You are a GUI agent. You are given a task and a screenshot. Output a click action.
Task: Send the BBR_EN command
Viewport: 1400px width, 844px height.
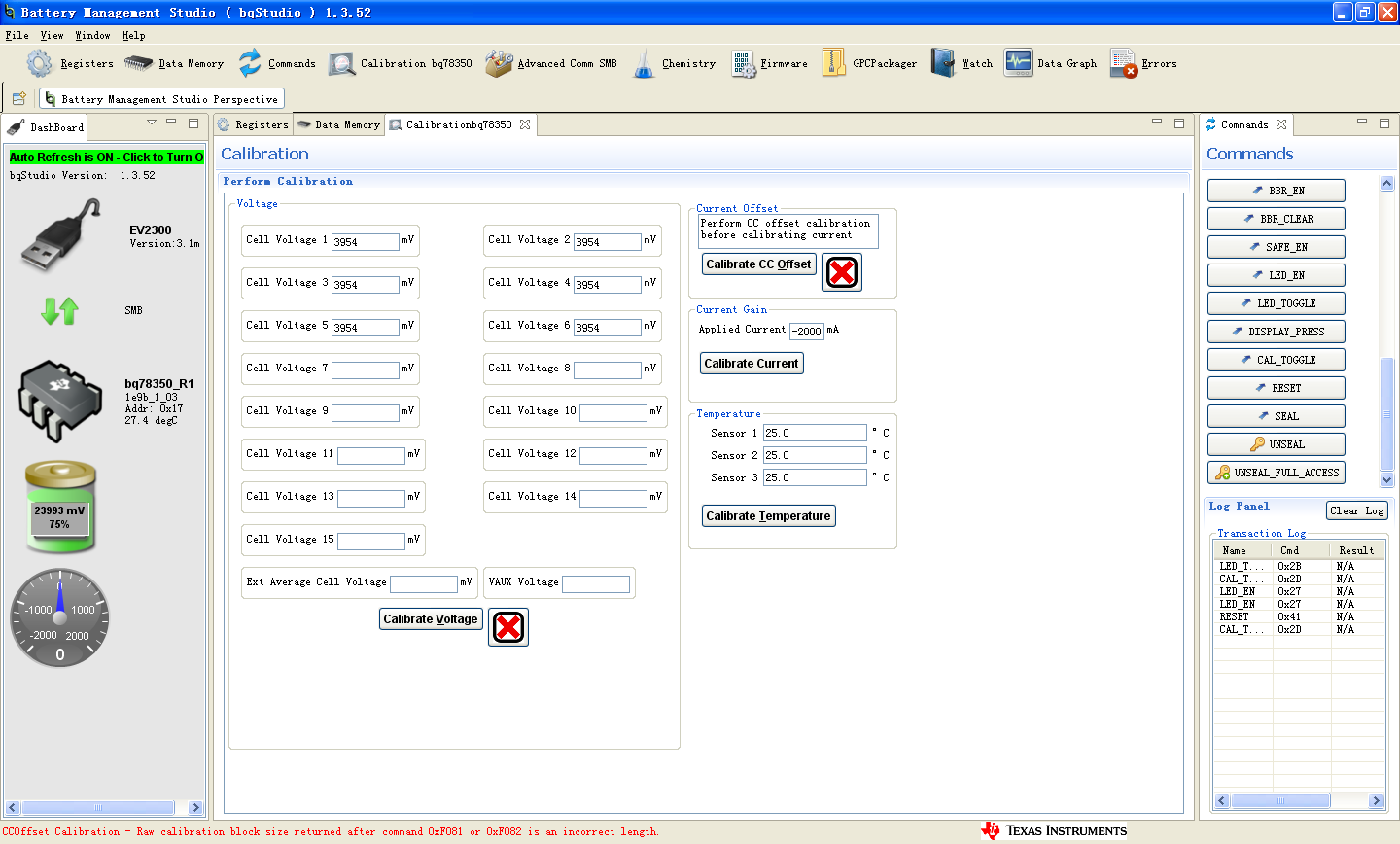tap(1277, 191)
